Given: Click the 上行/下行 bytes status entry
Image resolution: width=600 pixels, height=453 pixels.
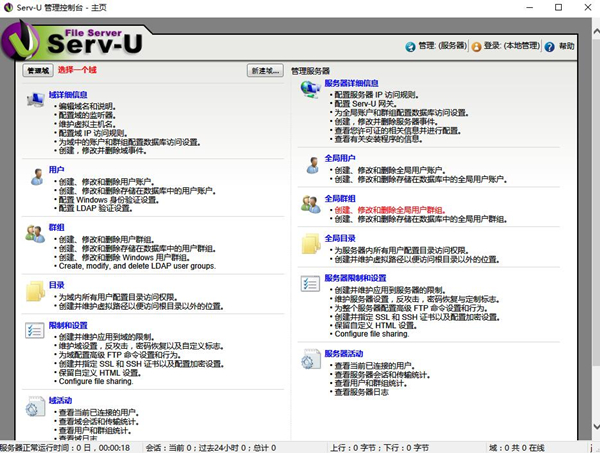Looking at the screenshot, I should [380, 448].
